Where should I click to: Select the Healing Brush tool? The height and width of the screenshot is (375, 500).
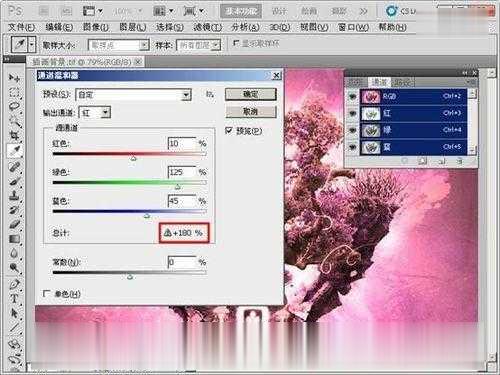pos(14,166)
